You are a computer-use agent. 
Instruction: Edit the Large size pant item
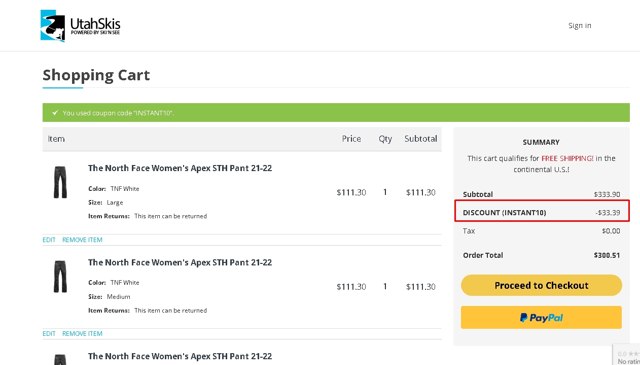point(49,240)
